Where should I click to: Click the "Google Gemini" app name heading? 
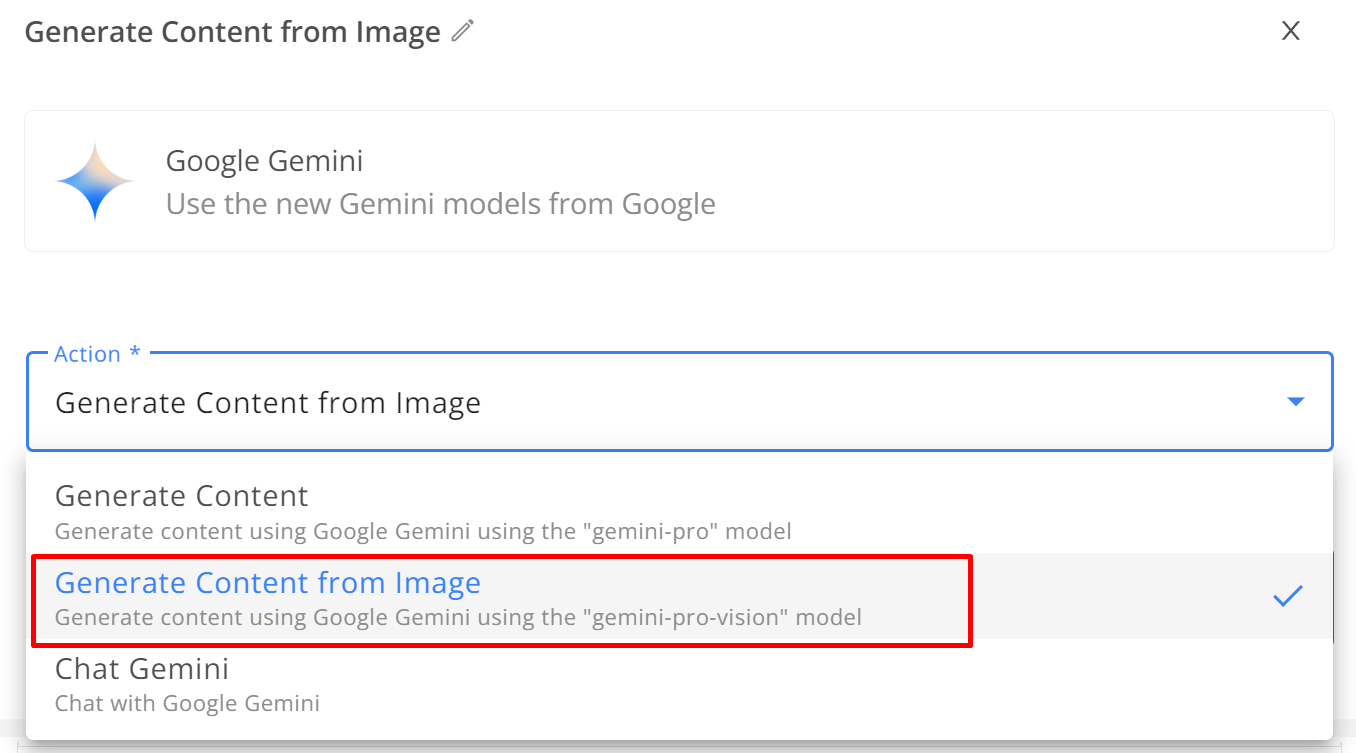(264, 161)
